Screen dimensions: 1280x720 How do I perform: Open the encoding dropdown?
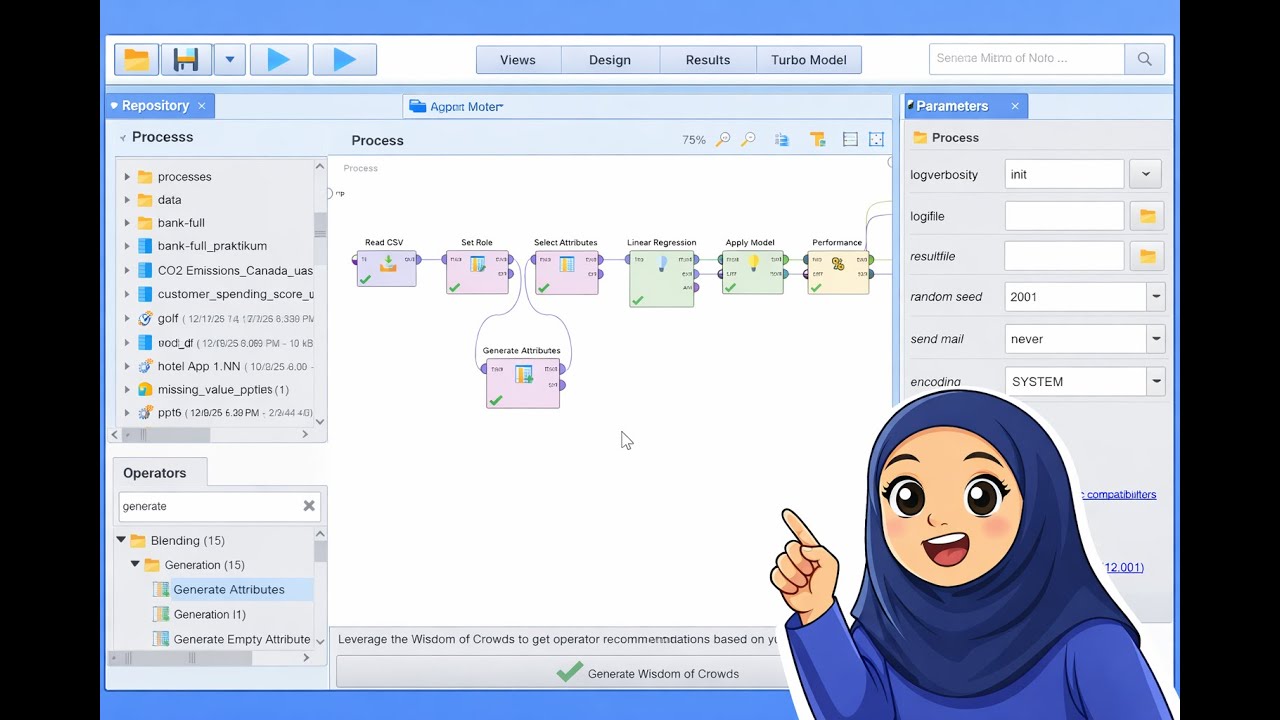tap(1156, 381)
